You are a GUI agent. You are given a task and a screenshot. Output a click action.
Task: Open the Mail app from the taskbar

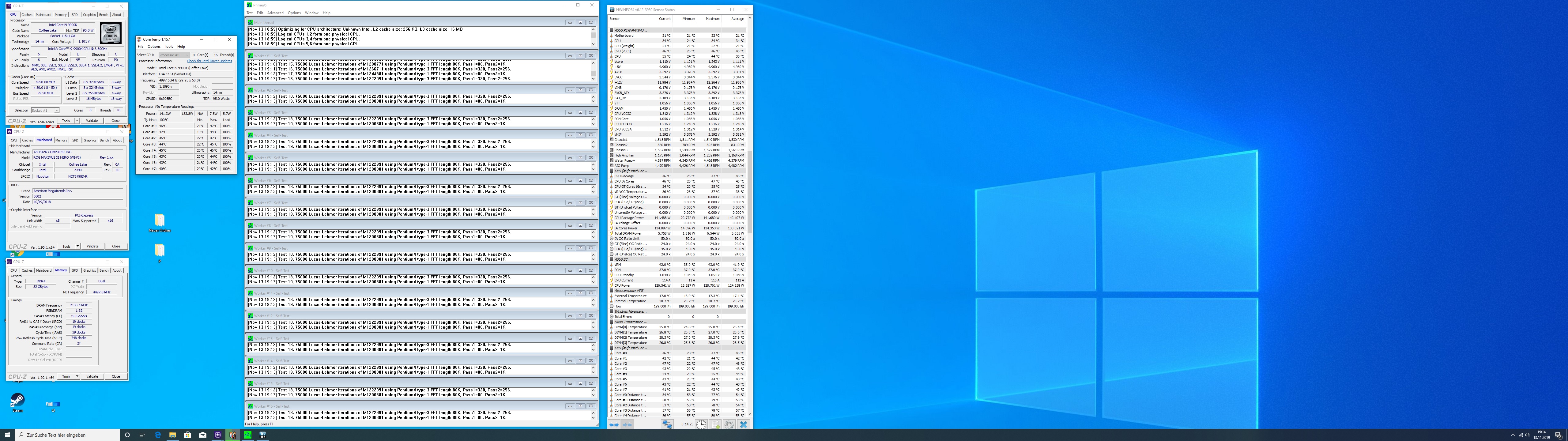tap(202, 435)
